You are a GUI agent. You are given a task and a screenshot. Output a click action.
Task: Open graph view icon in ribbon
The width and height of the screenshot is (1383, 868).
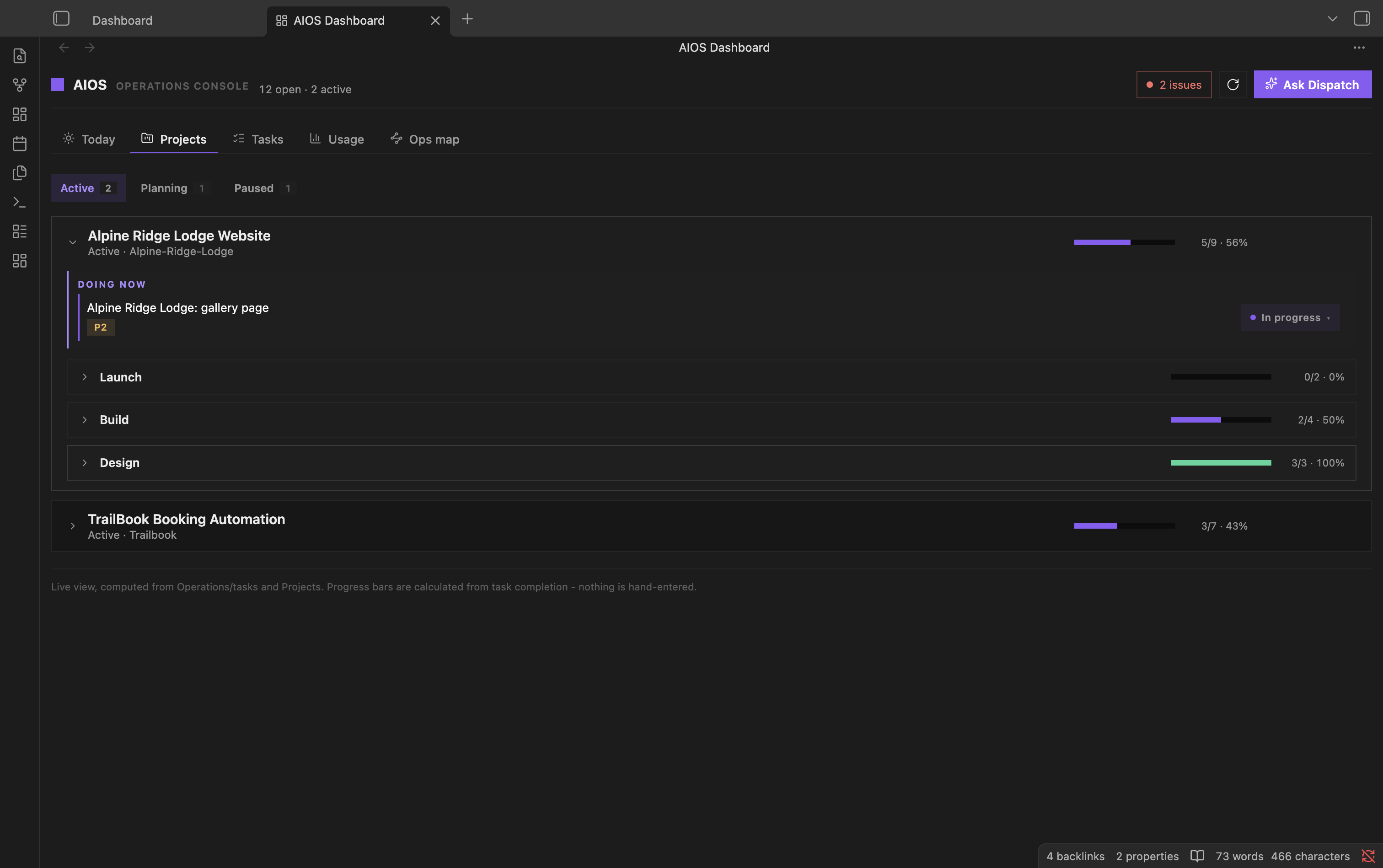click(20, 85)
